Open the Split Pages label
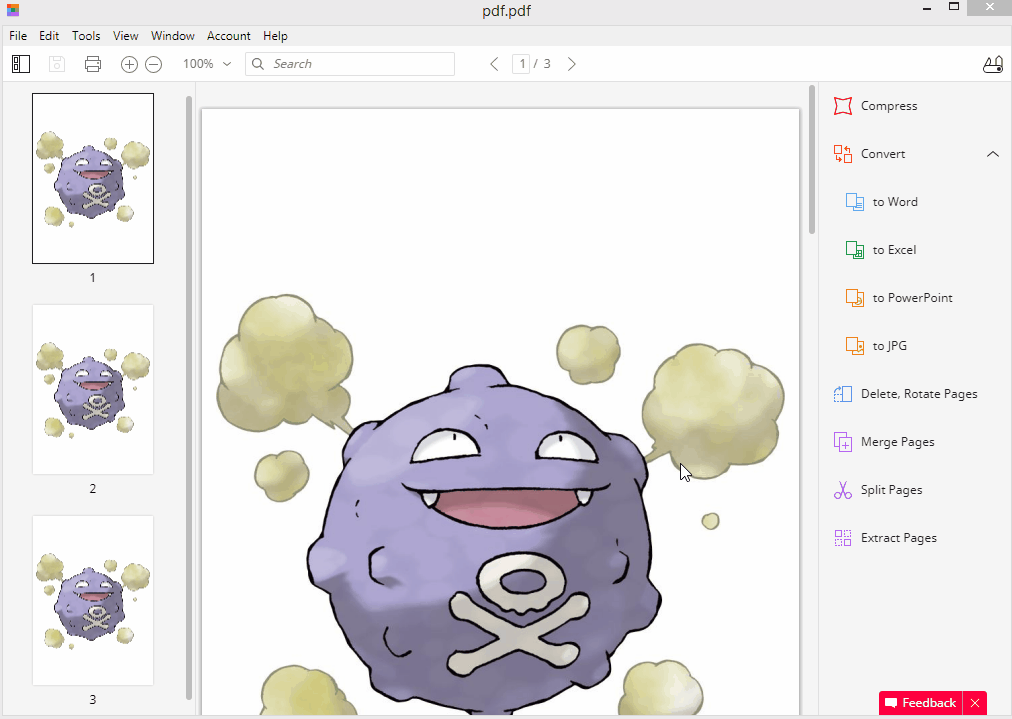Viewport: 1012px width, 719px height. 891,490
